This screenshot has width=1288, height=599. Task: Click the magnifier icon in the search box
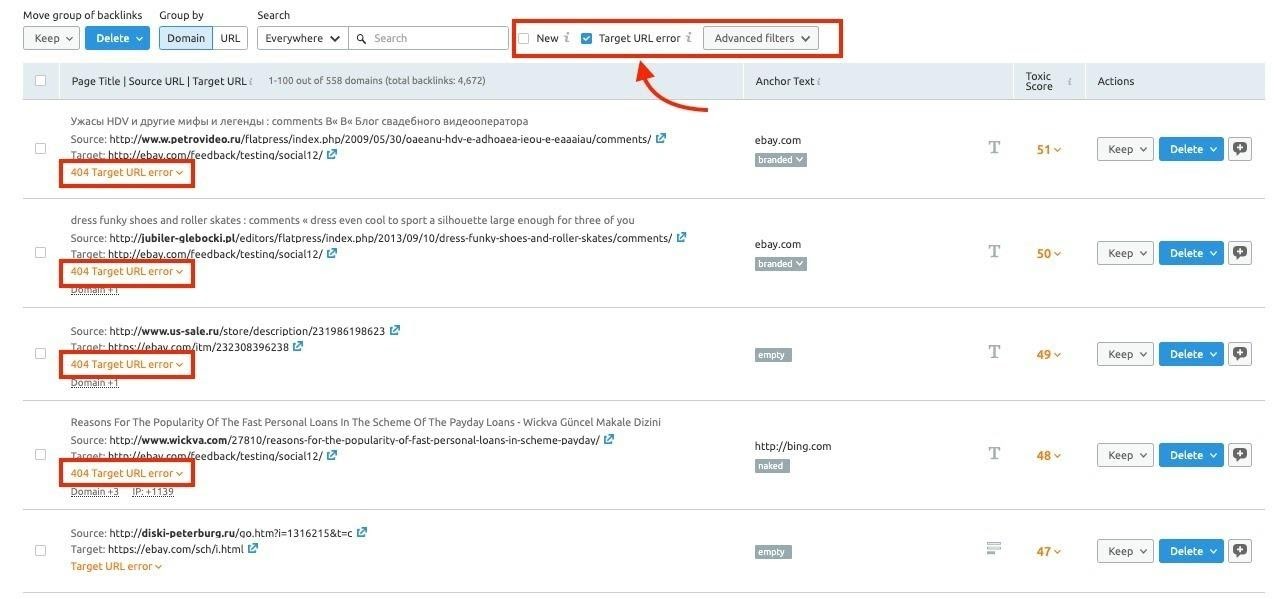(361, 37)
